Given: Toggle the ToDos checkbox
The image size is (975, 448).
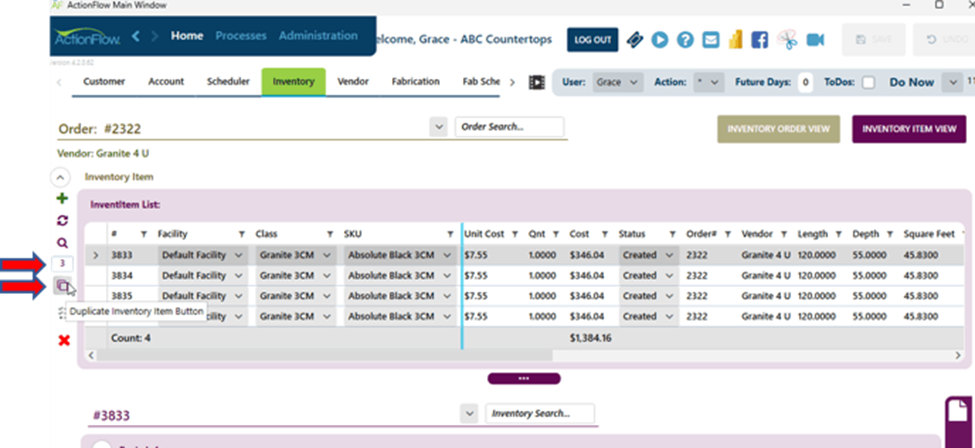Looking at the screenshot, I should coord(869,82).
